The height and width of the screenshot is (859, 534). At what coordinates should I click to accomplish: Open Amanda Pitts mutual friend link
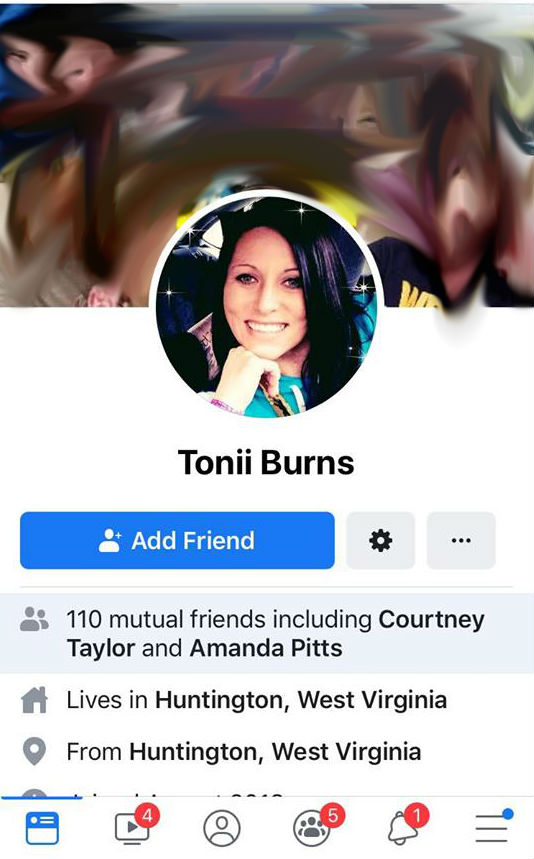(x=266, y=648)
